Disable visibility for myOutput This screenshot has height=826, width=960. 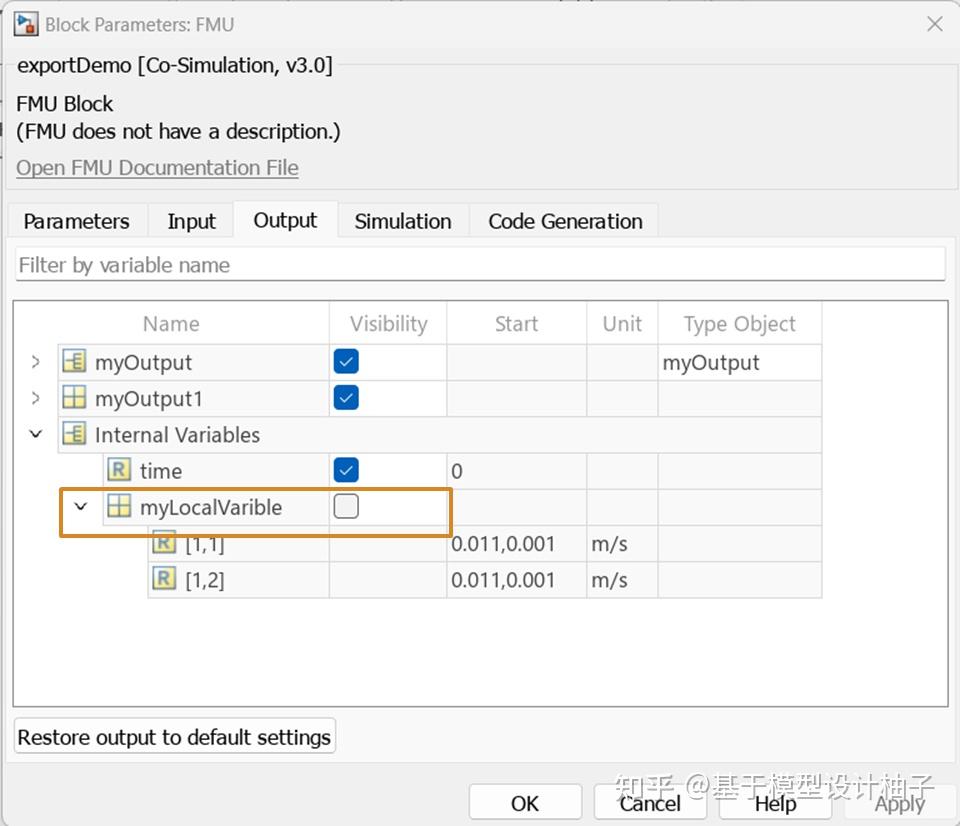coord(345,362)
